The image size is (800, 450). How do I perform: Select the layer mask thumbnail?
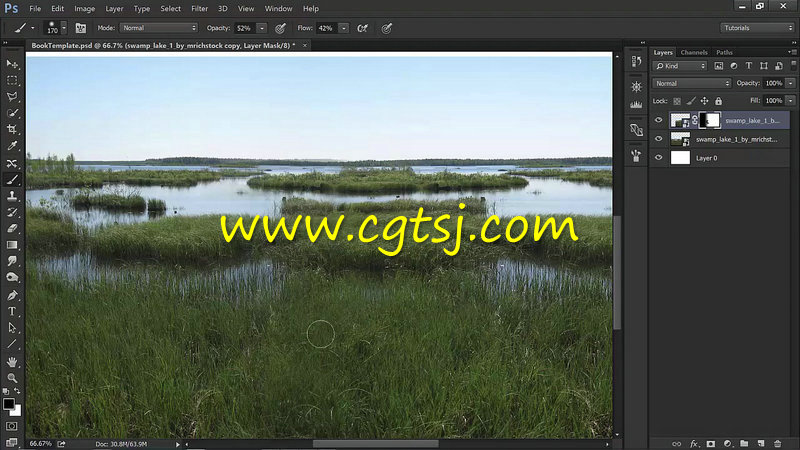710,120
